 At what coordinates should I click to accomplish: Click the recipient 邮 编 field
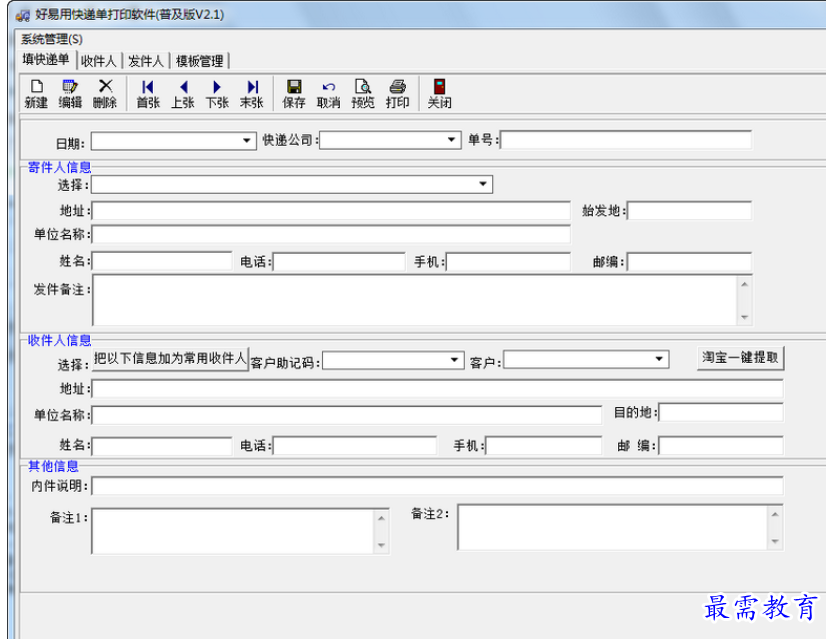coord(721,446)
